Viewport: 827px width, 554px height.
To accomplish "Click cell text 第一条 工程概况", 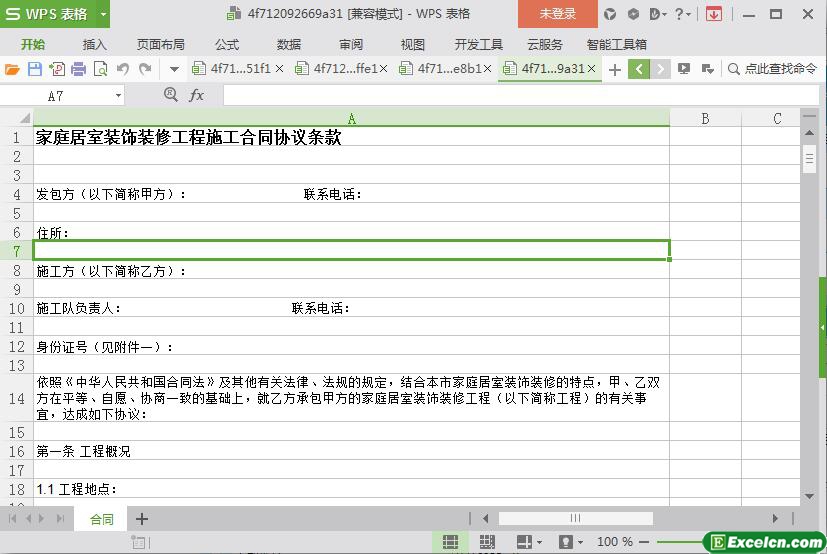I will point(83,451).
